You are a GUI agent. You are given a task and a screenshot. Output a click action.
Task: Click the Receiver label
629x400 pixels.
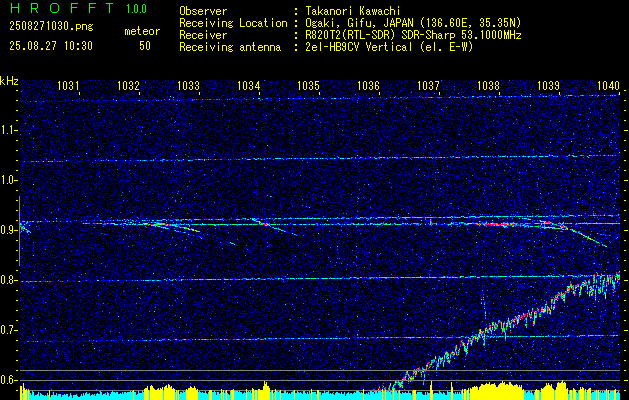click(x=203, y=35)
